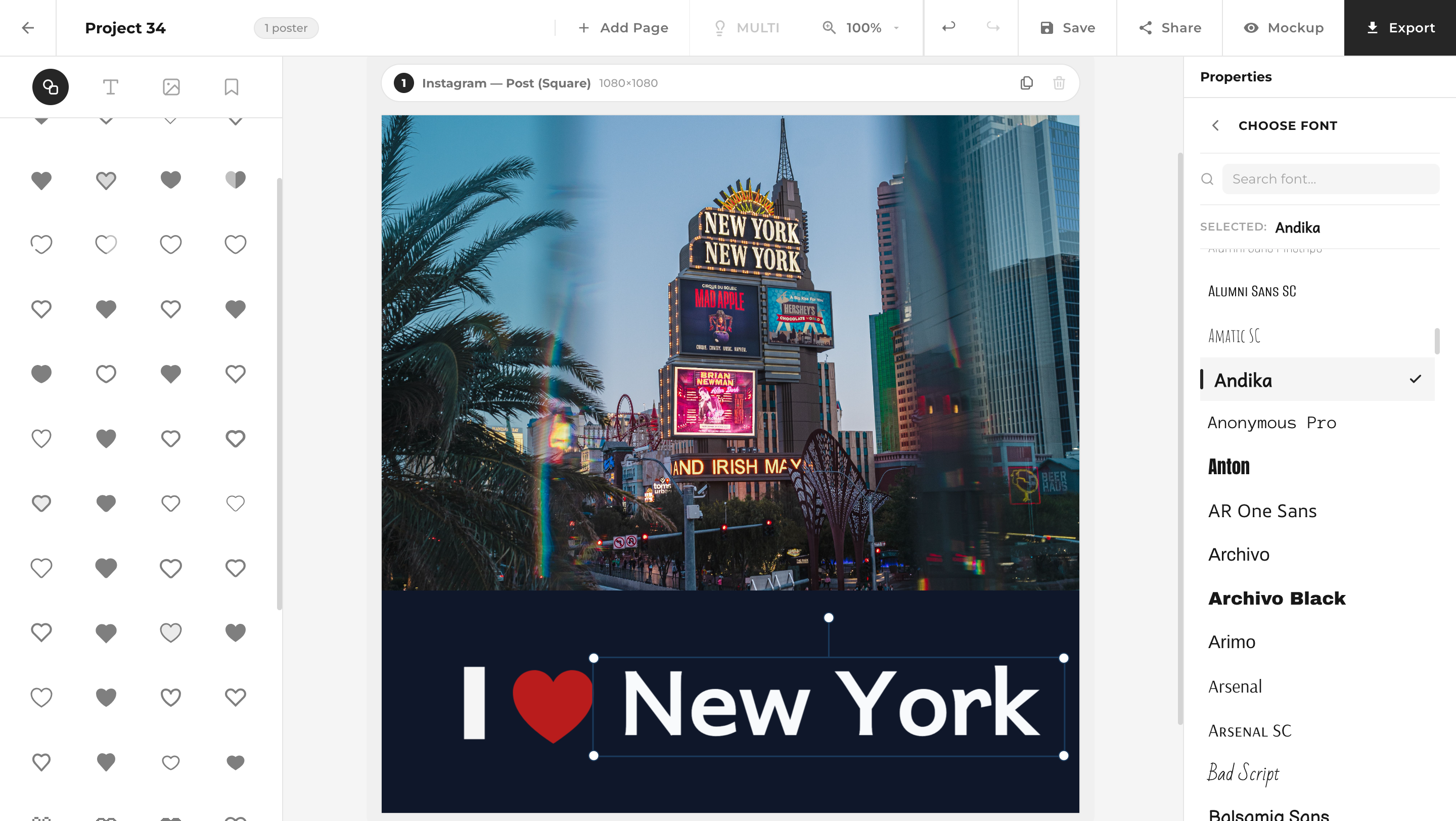This screenshot has height=821, width=1456.
Task: Select the letter I text on canvas
Action: pyautogui.click(x=474, y=704)
